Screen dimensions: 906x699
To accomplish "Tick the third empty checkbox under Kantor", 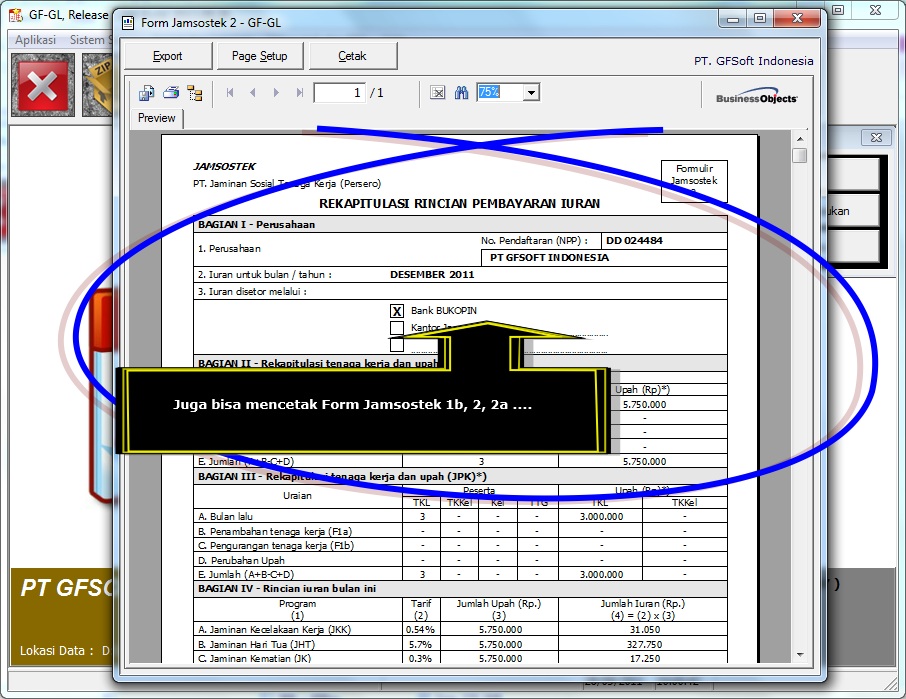I will (396, 345).
